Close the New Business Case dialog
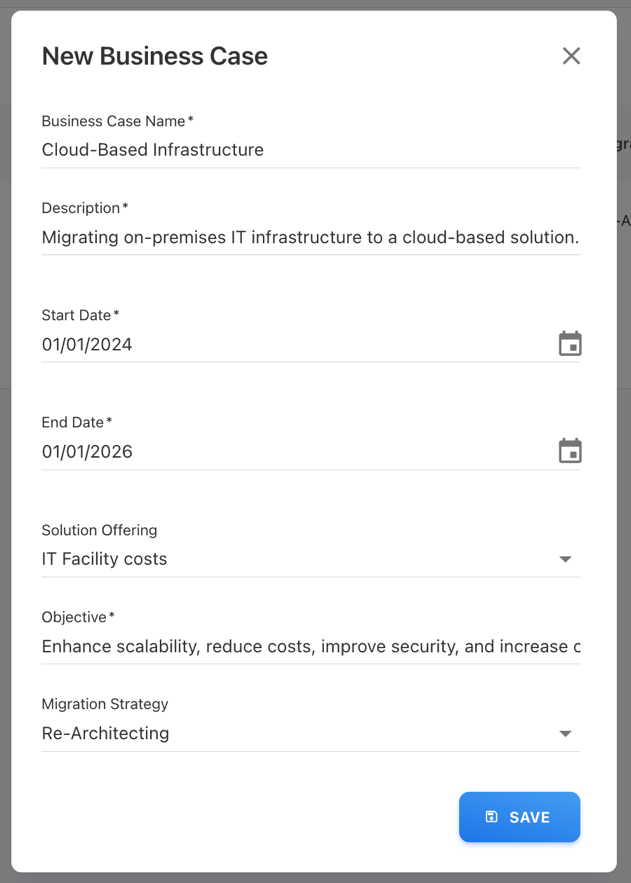 [571, 56]
